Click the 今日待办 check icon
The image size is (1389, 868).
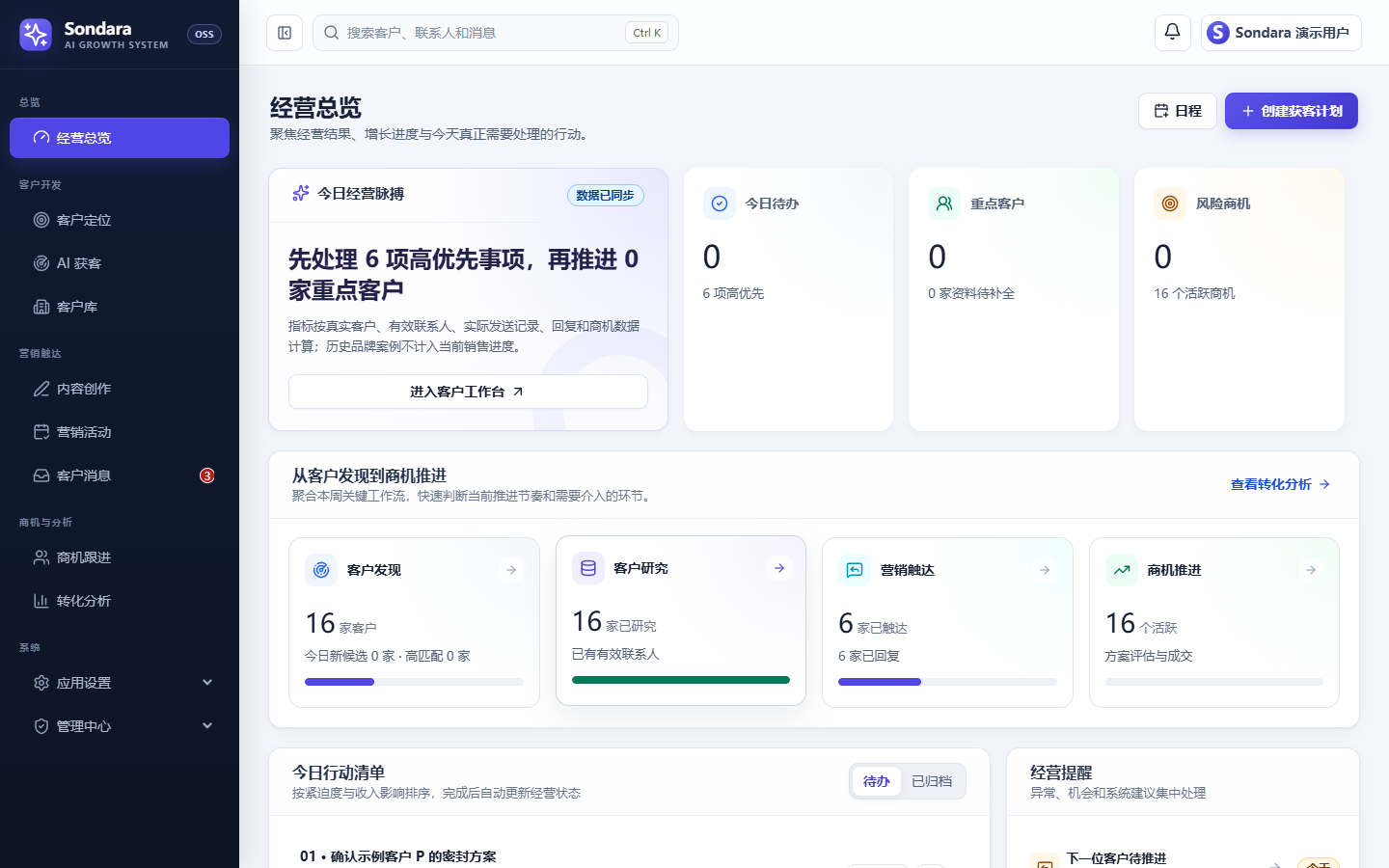720,203
